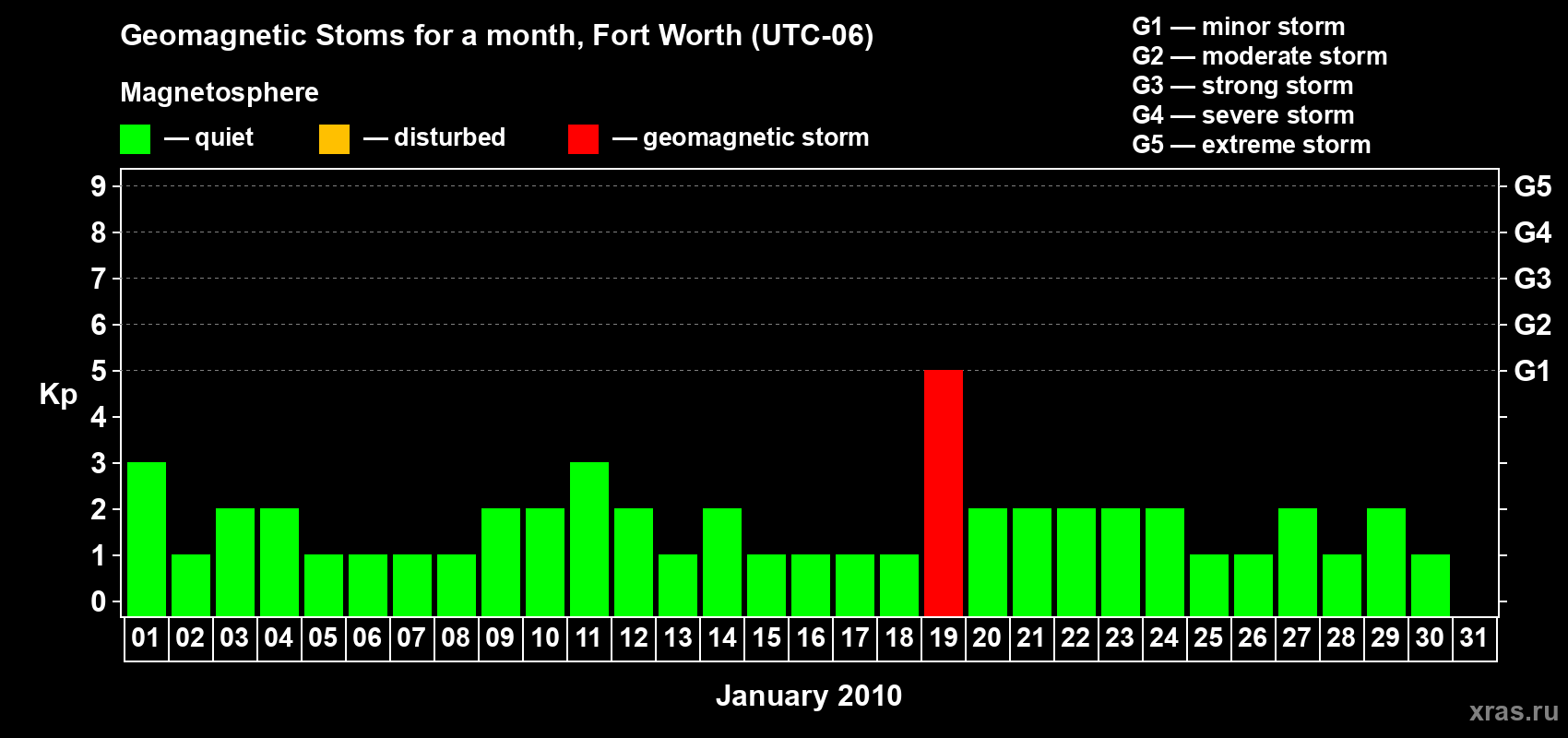
Task: Click the orange disturbed legend swatch
Action: pyautogui.click(x=334, y=139)
